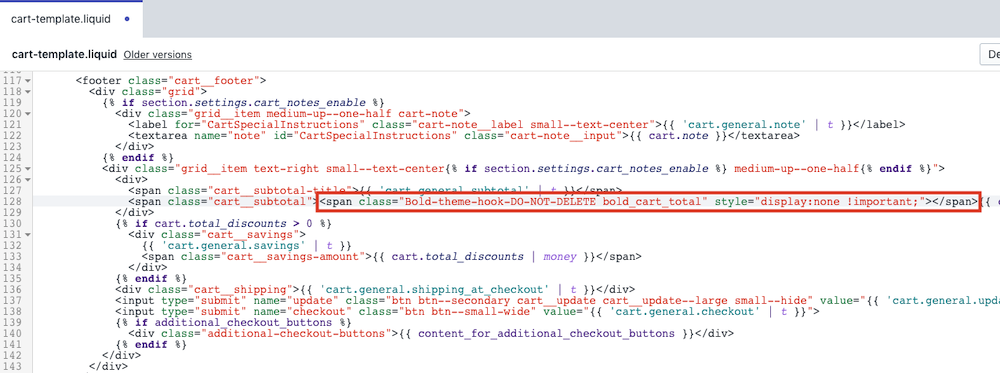Click line number 119 in the gutter
Viewport: 1000px width, 373px height.
pos(12,103)
